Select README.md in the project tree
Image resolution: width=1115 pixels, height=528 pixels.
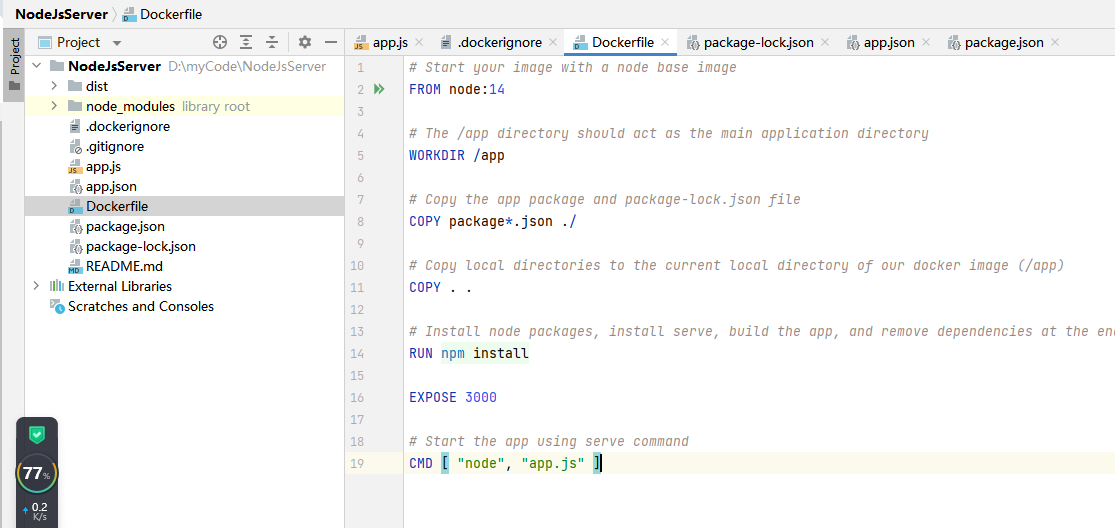click(x=124, y=266)
